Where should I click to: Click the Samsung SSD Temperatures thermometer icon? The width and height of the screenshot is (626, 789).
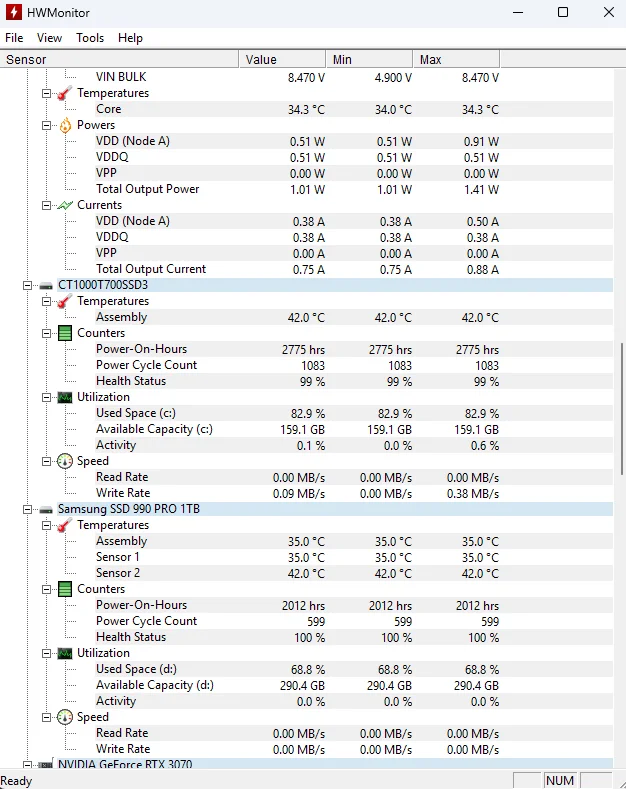(65, 525)
